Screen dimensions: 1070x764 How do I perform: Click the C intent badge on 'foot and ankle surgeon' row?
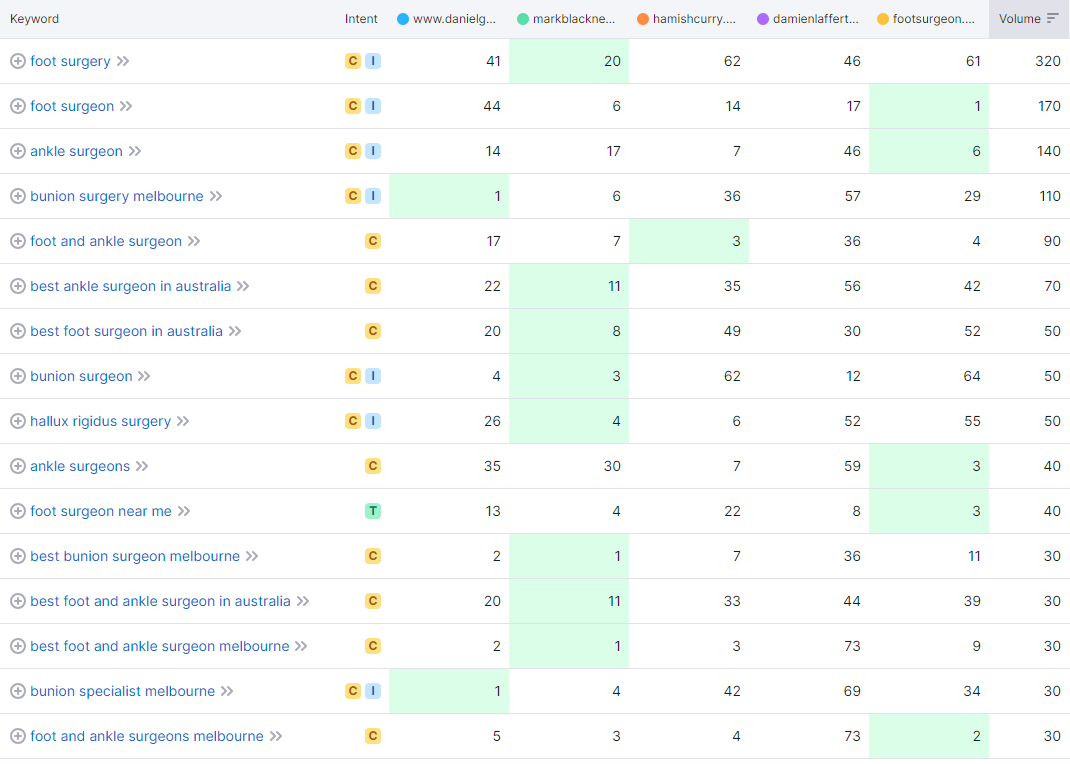click(x=372, y=241)
